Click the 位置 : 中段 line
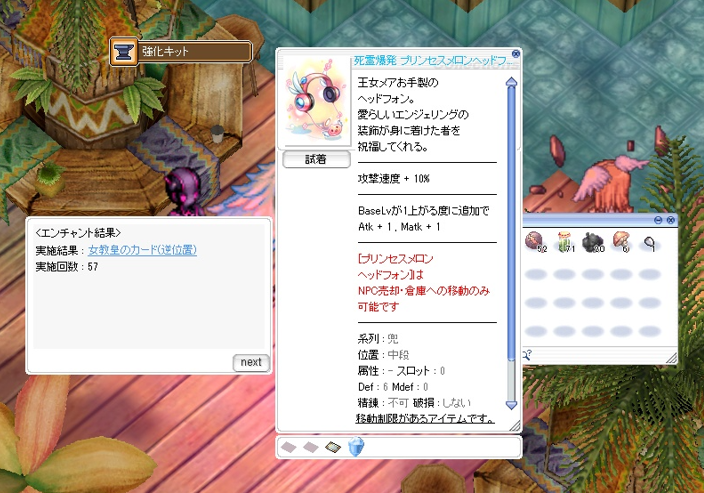 383,355
